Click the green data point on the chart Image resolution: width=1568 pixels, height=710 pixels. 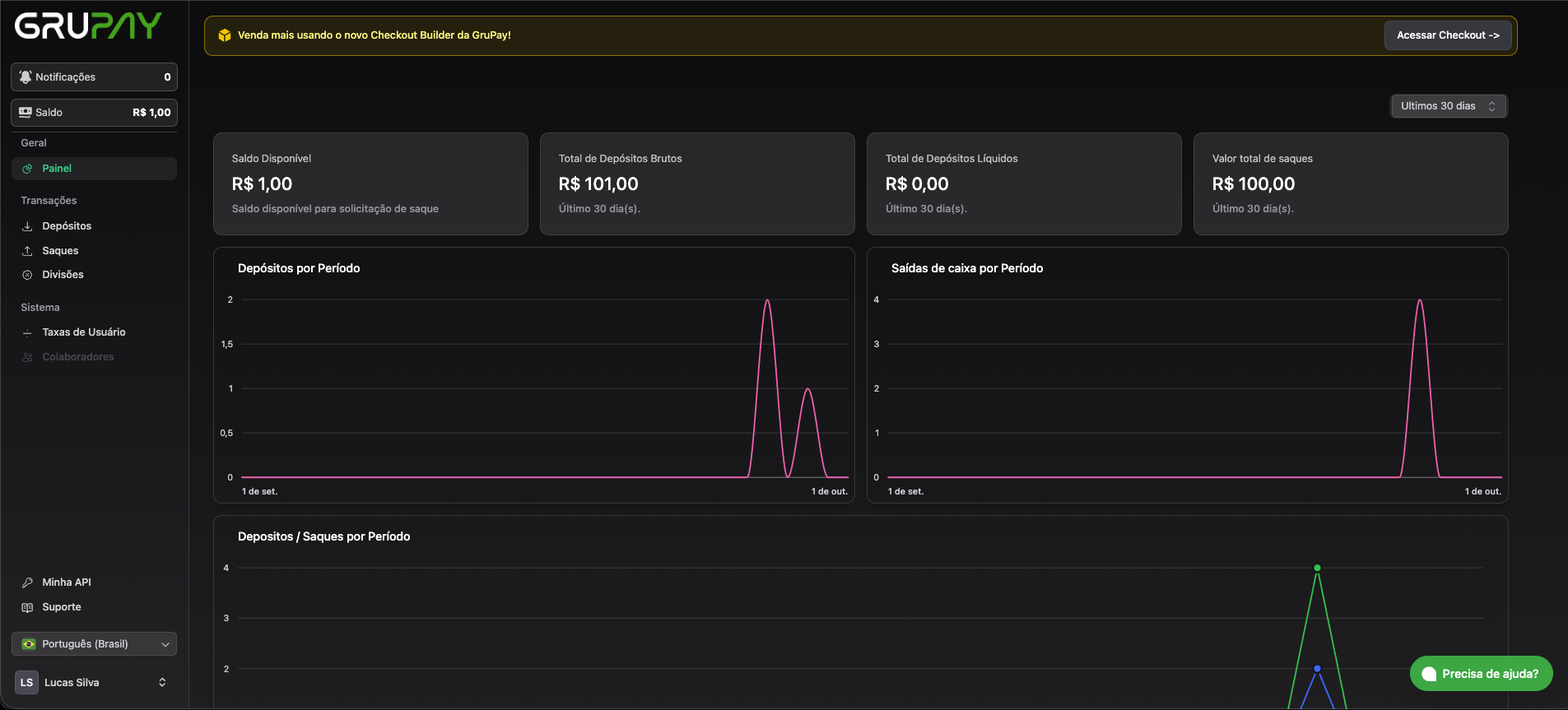[x=1317, y=568]
